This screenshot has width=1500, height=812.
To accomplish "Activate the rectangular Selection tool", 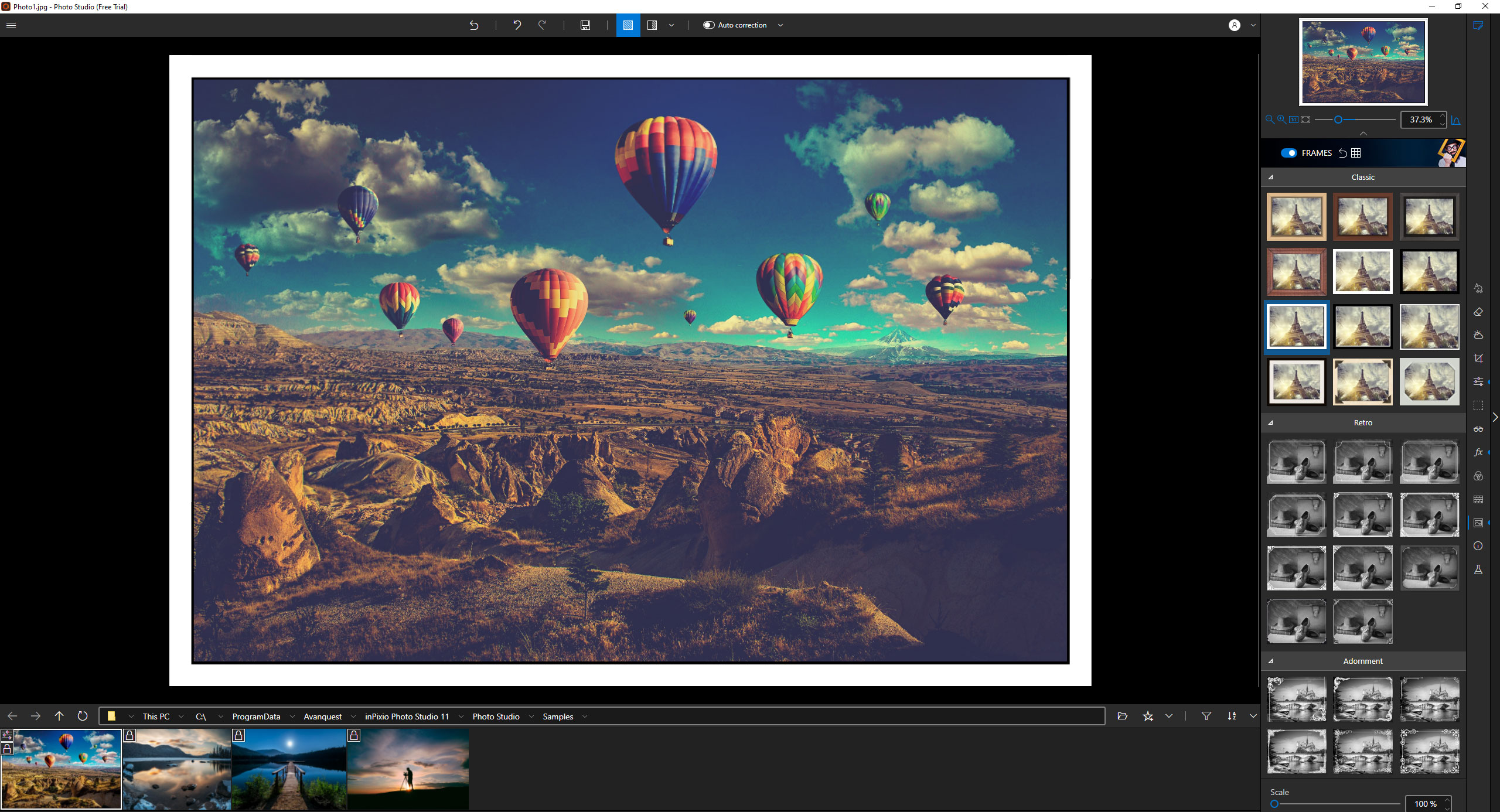I will [x=1479, y=404].
